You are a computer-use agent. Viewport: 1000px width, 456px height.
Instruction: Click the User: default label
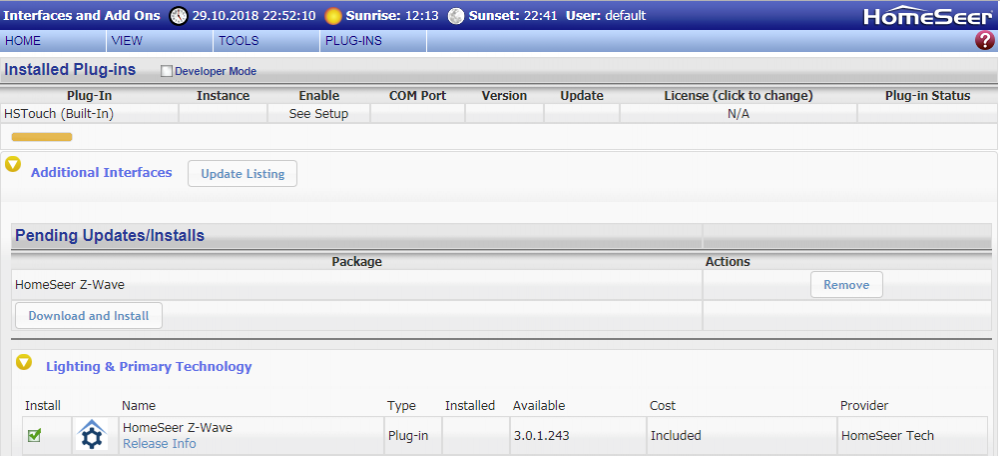[606, 16]
